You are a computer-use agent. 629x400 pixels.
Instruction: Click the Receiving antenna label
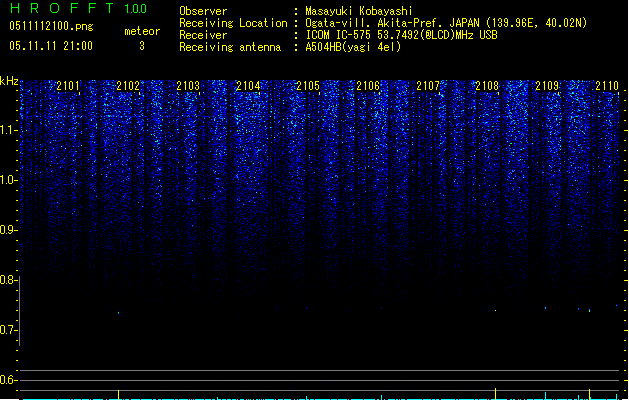(230, 47)
